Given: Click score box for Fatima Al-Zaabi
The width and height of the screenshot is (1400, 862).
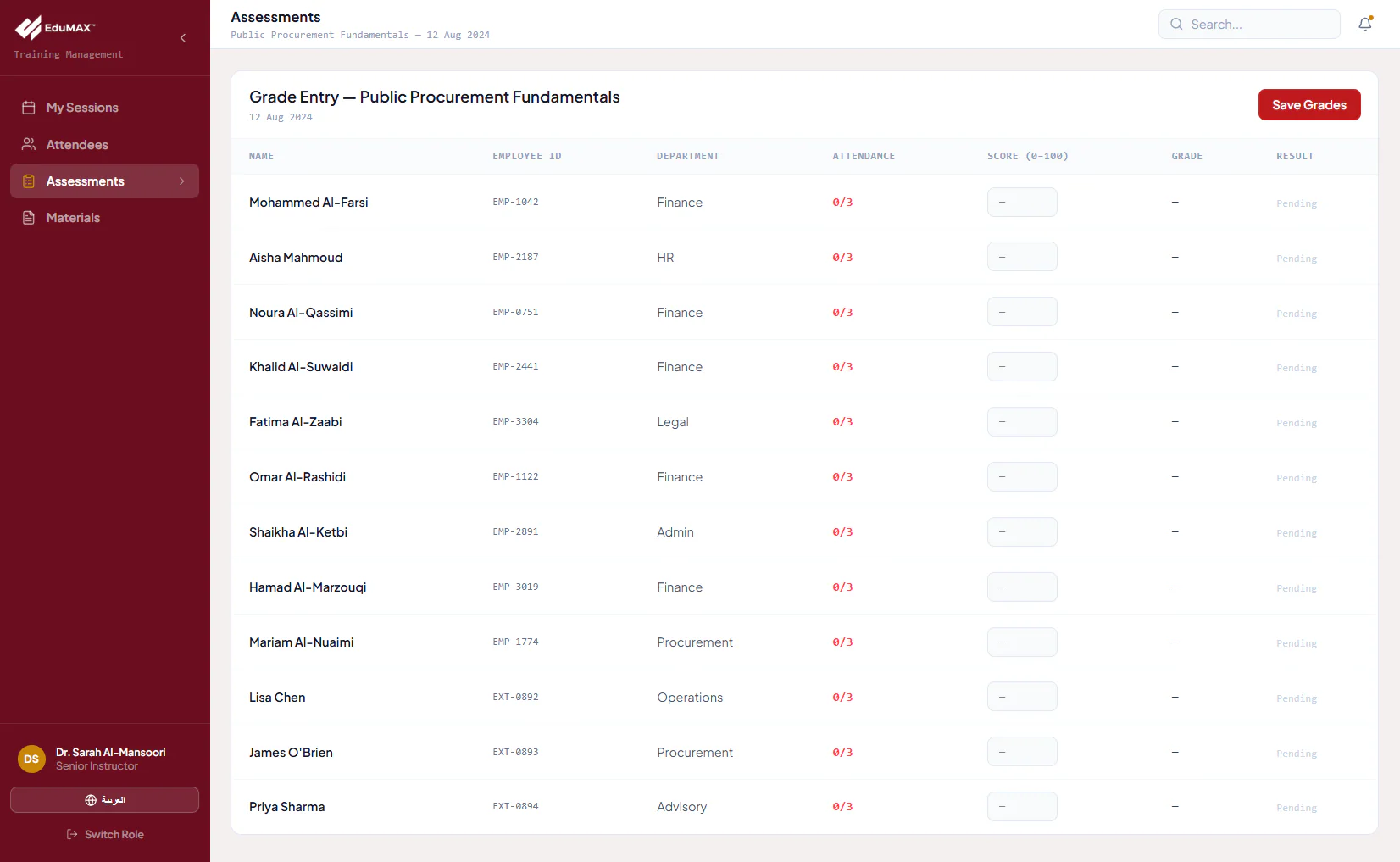Looking at the screenshot, I should coord(1022,422).
